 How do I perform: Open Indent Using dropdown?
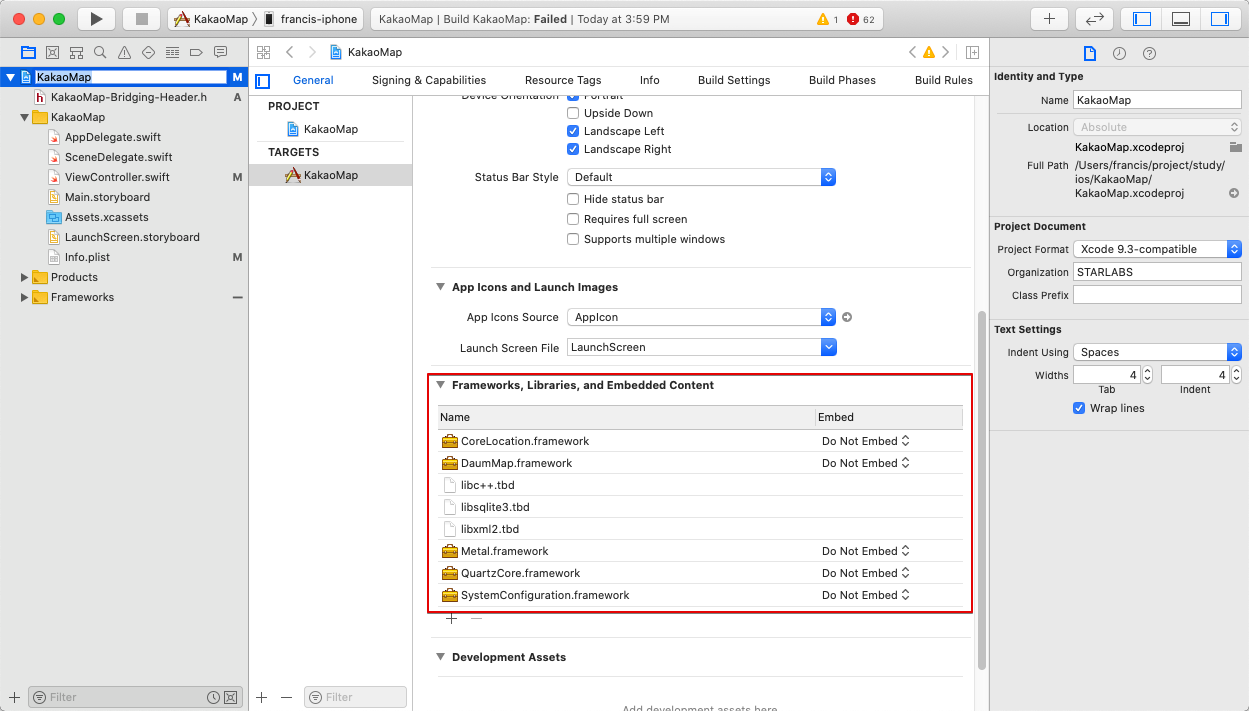click(x=1157, y=352)
